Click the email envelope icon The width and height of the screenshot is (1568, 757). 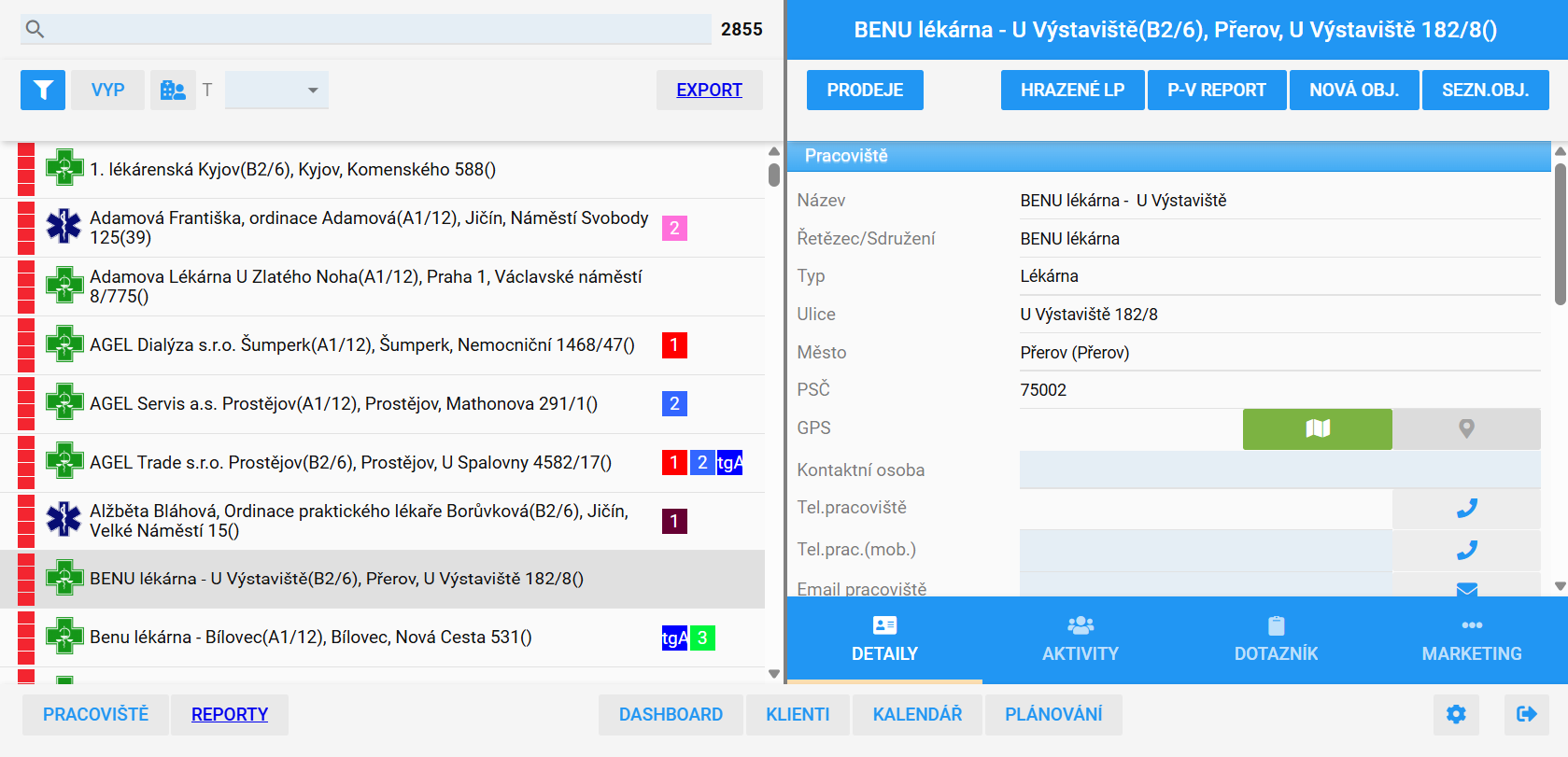[x=1466, y=589]
